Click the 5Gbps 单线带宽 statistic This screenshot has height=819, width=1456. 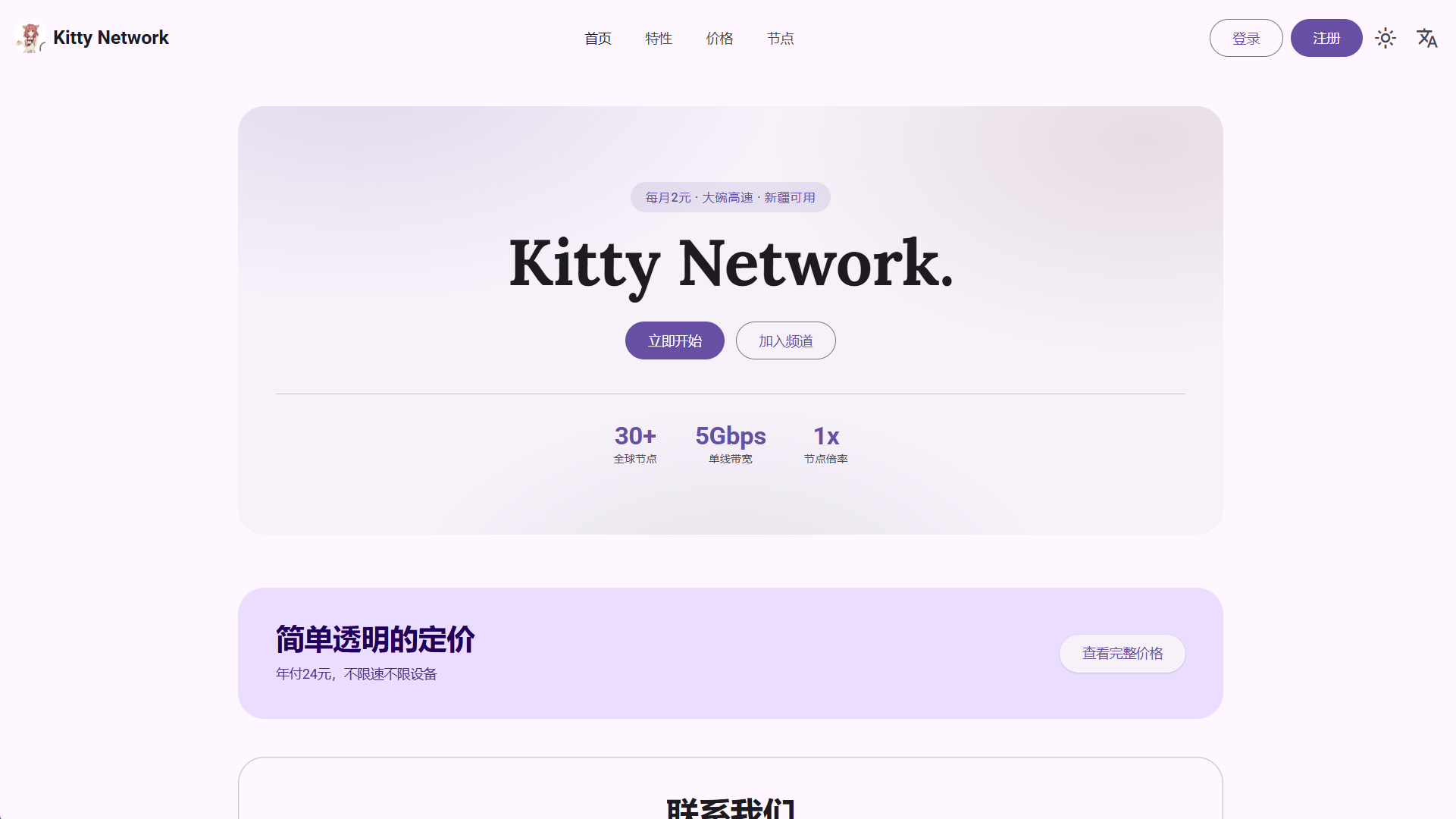pyautogui.click(x=731, y=444)
